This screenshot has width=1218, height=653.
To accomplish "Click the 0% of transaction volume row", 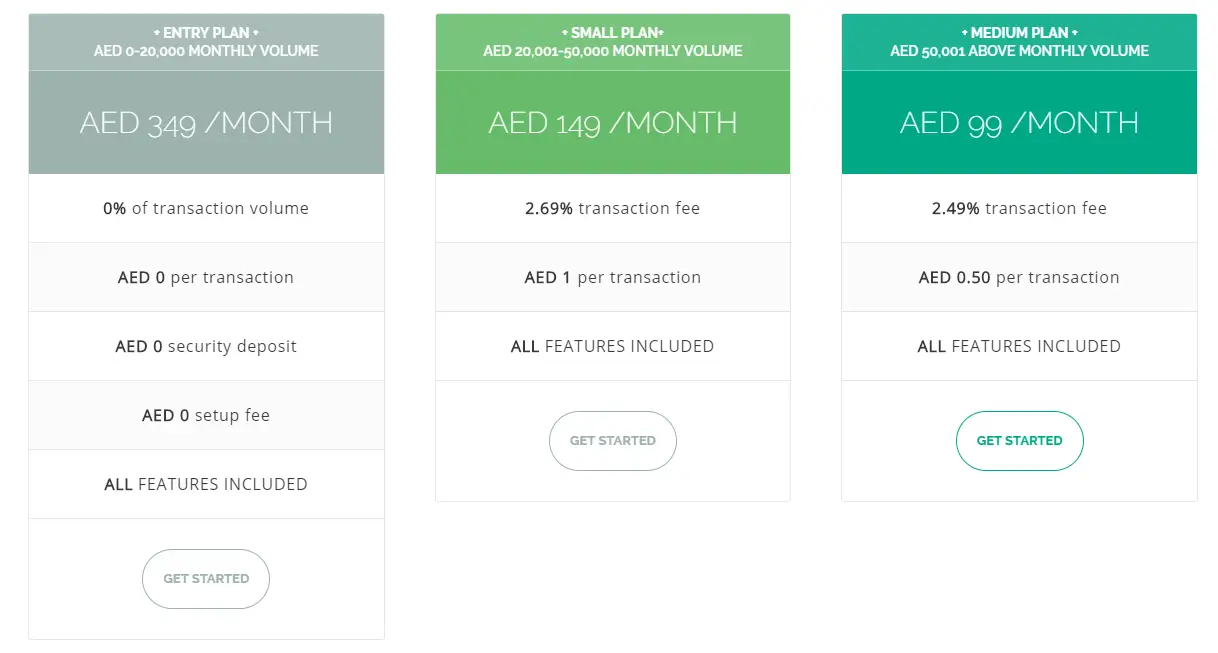I will tap(206, 208).
